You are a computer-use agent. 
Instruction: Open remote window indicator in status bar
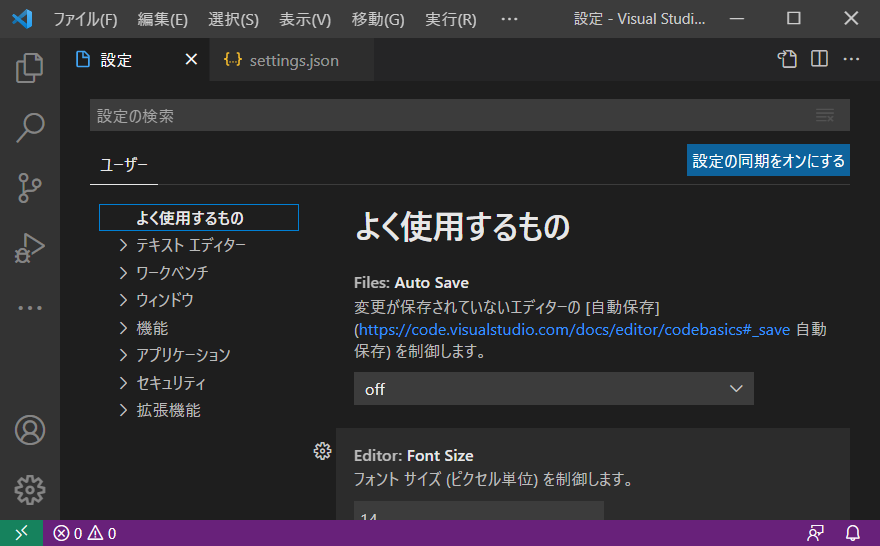tap(21, 533)
